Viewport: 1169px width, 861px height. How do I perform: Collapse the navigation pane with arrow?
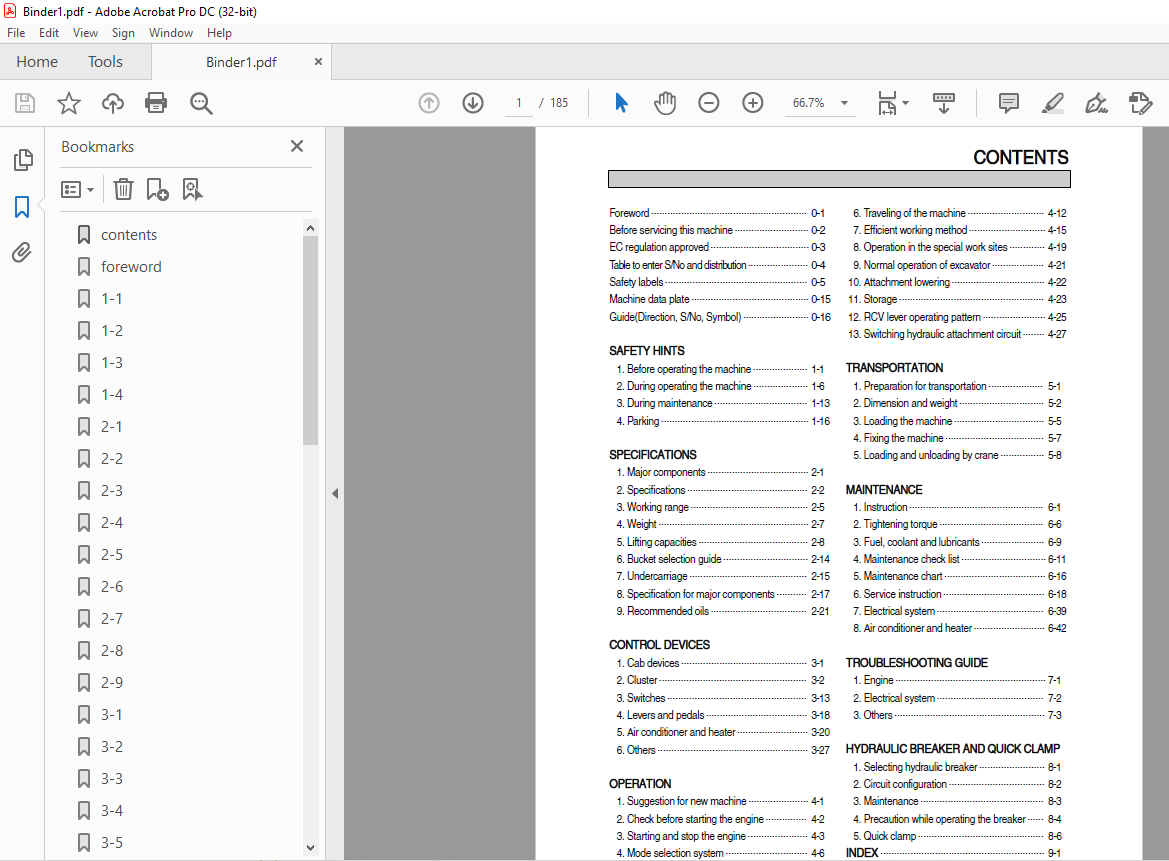tap(335, 493)
